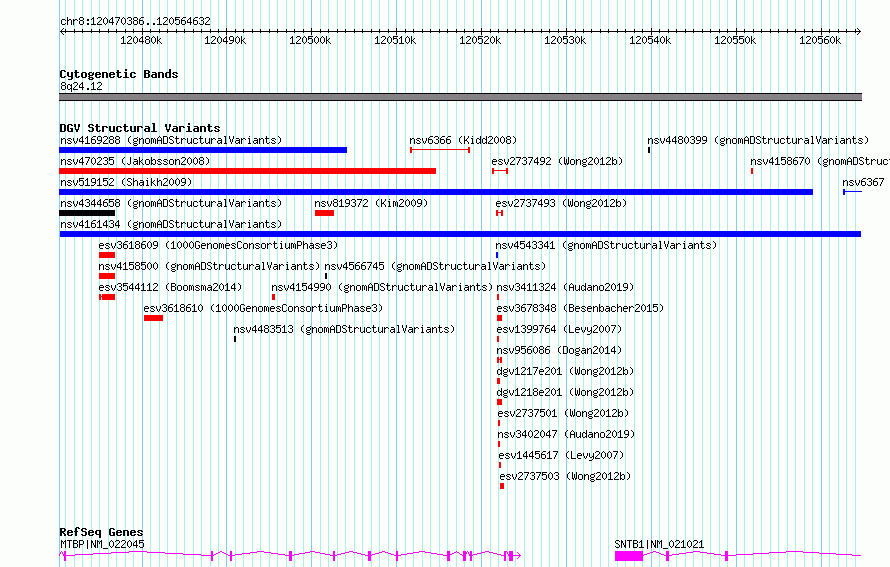
Task: Click the nsv4480399 gnomAD variant label
Action: [x=758, y=140]
